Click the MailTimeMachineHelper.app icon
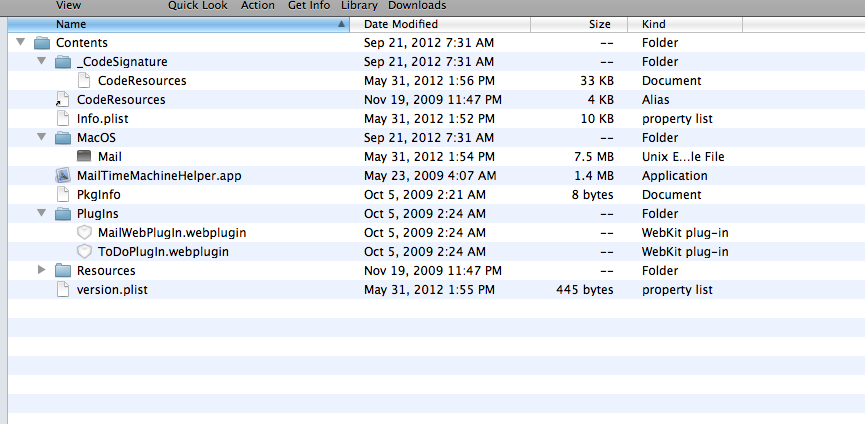 click(x=63, y=176)
